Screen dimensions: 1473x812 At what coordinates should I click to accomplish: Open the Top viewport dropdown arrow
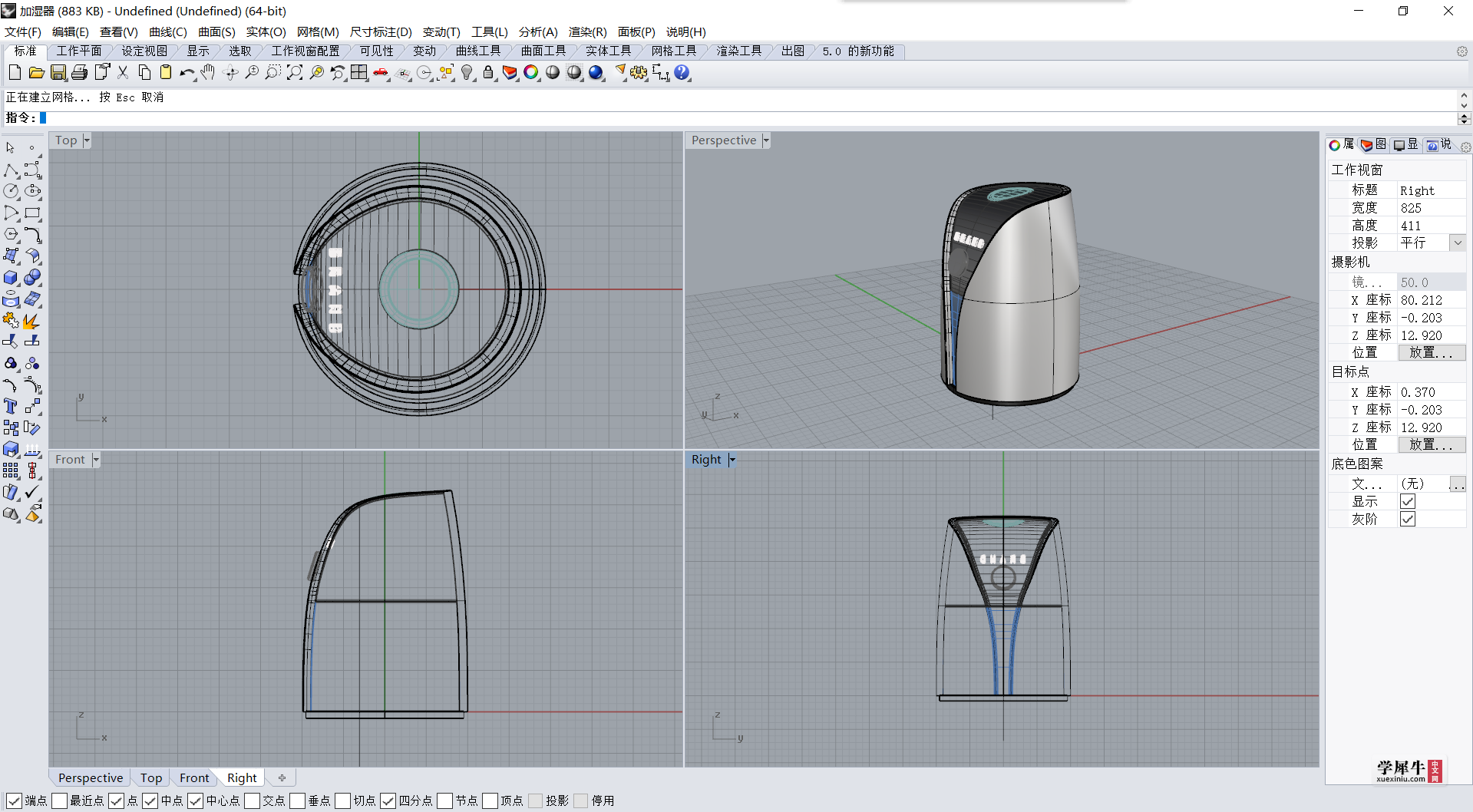[x=87, y=140]
